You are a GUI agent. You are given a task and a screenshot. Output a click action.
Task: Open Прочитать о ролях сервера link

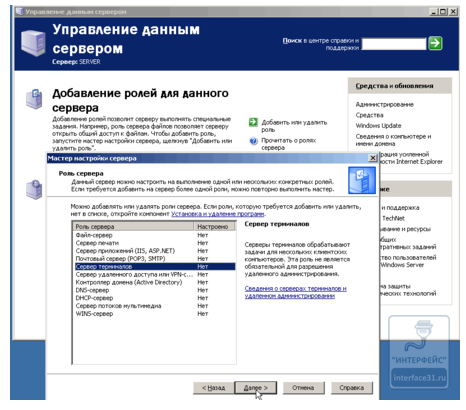click(289, 144)
